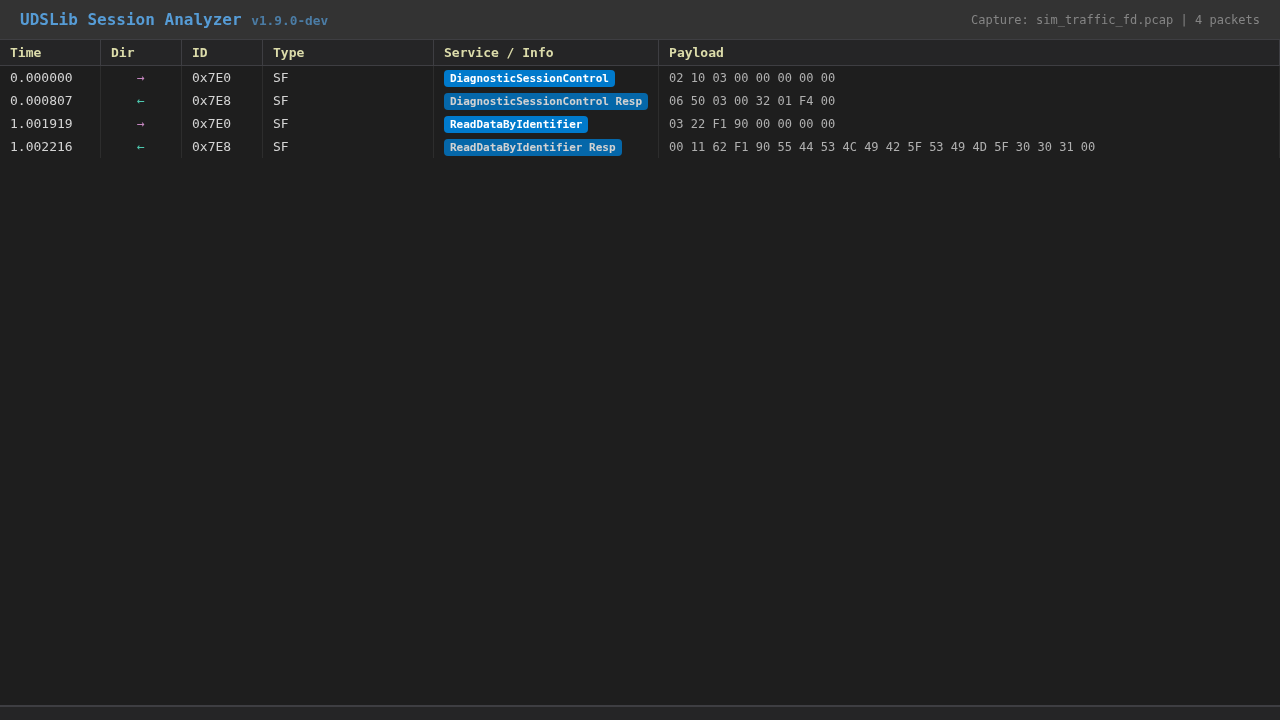Click the outgoing arrow at time 0.000000
1280x720 pixels.
[141, 78]
